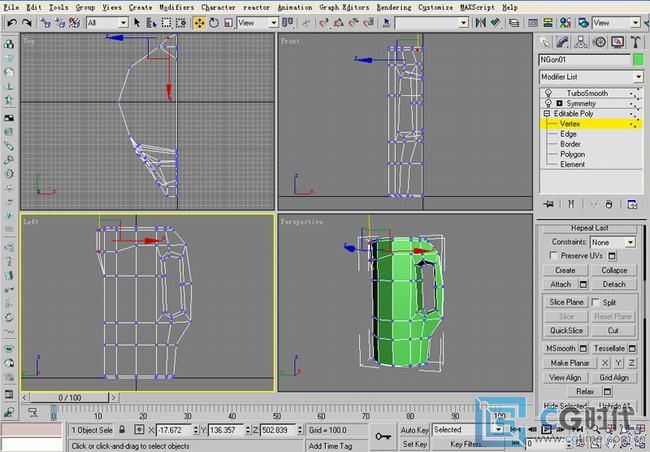
Task: Open Configure Modifier Sets icon
Action: 632,204
